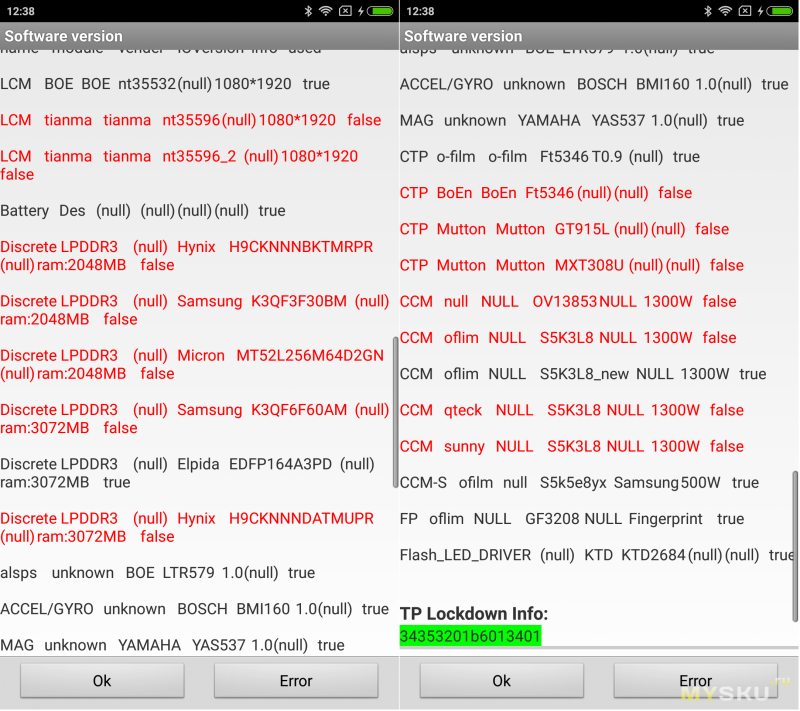Tap the Error button on the right screen
The height and width of the screenshot is (711, 800).
click(695, 680)
